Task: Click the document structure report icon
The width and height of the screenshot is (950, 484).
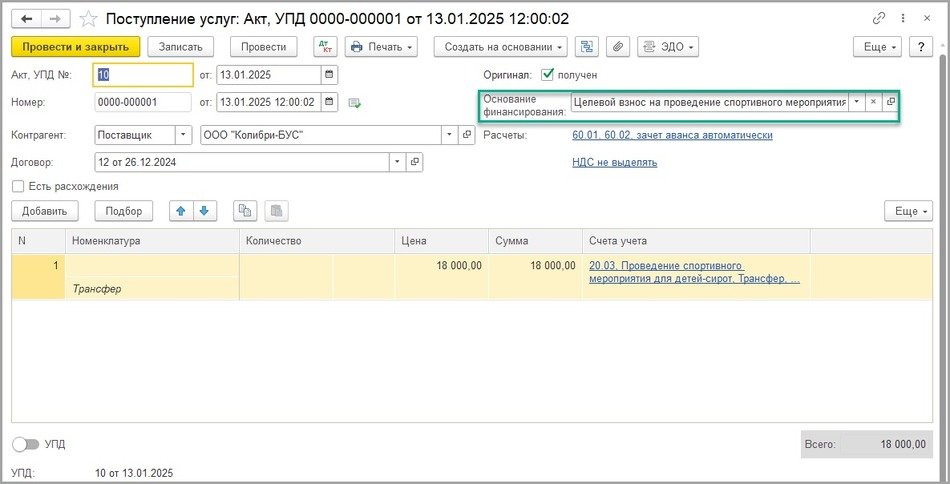Action: pos(587,47)
